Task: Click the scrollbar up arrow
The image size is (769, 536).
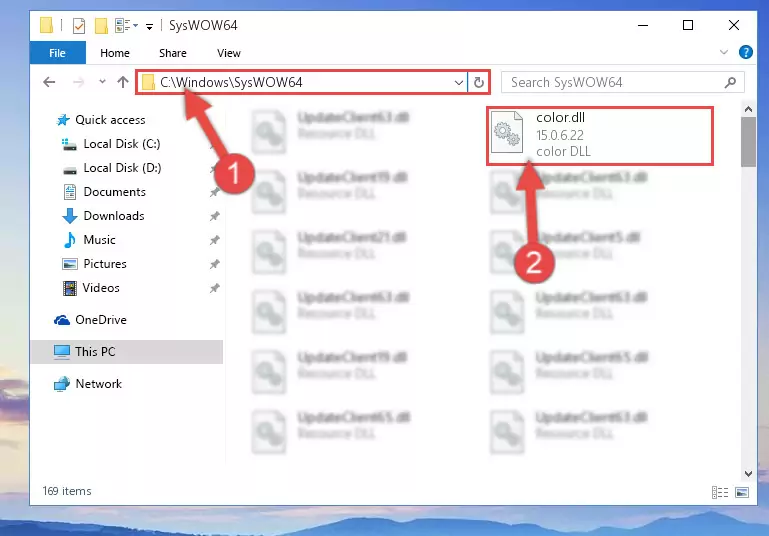Action: click(748, 109)
